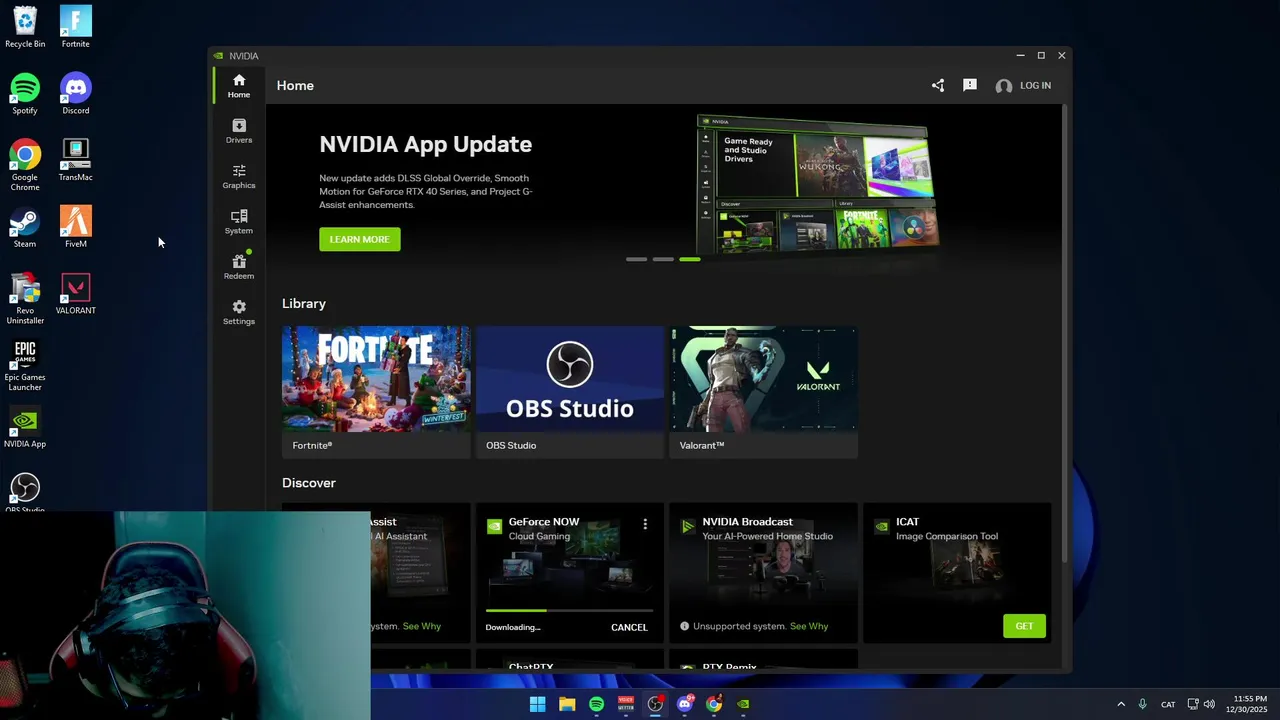Click the NVIDIA Broadcast card logo icon
The image size is (1280, 720).
coord(688,526)
